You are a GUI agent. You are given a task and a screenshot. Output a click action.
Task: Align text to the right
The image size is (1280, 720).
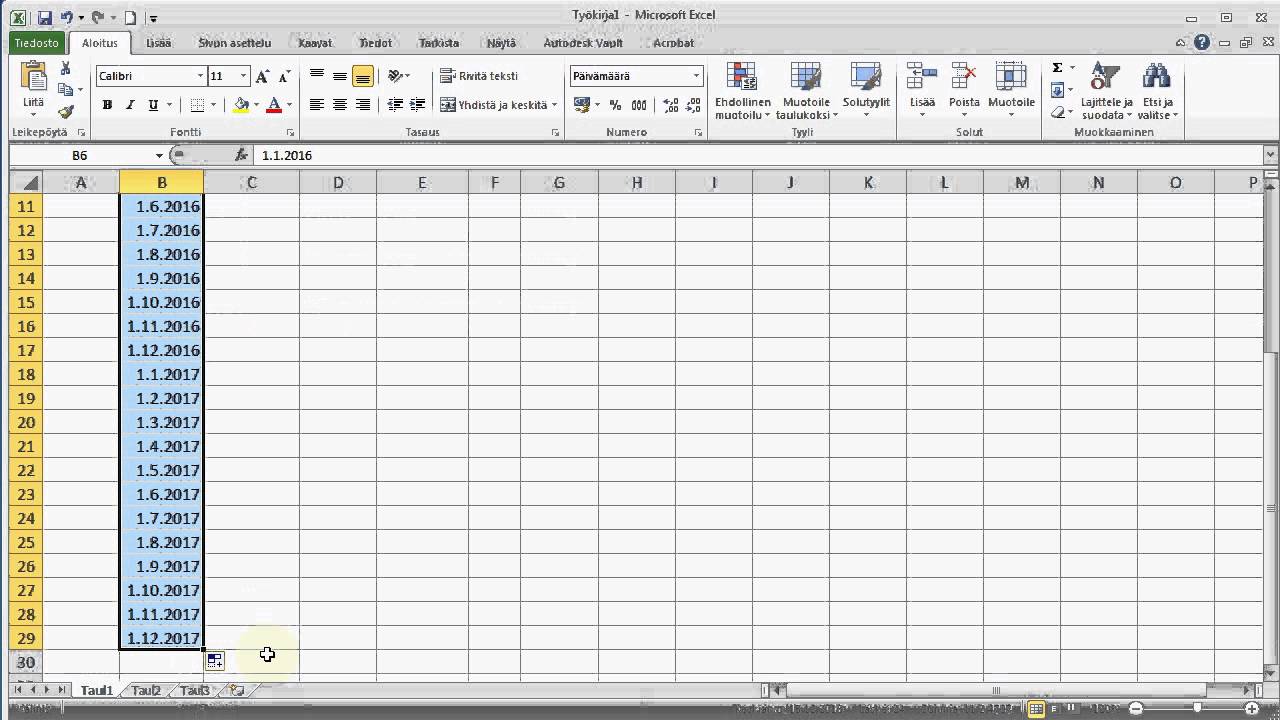[x=363, y=105]
